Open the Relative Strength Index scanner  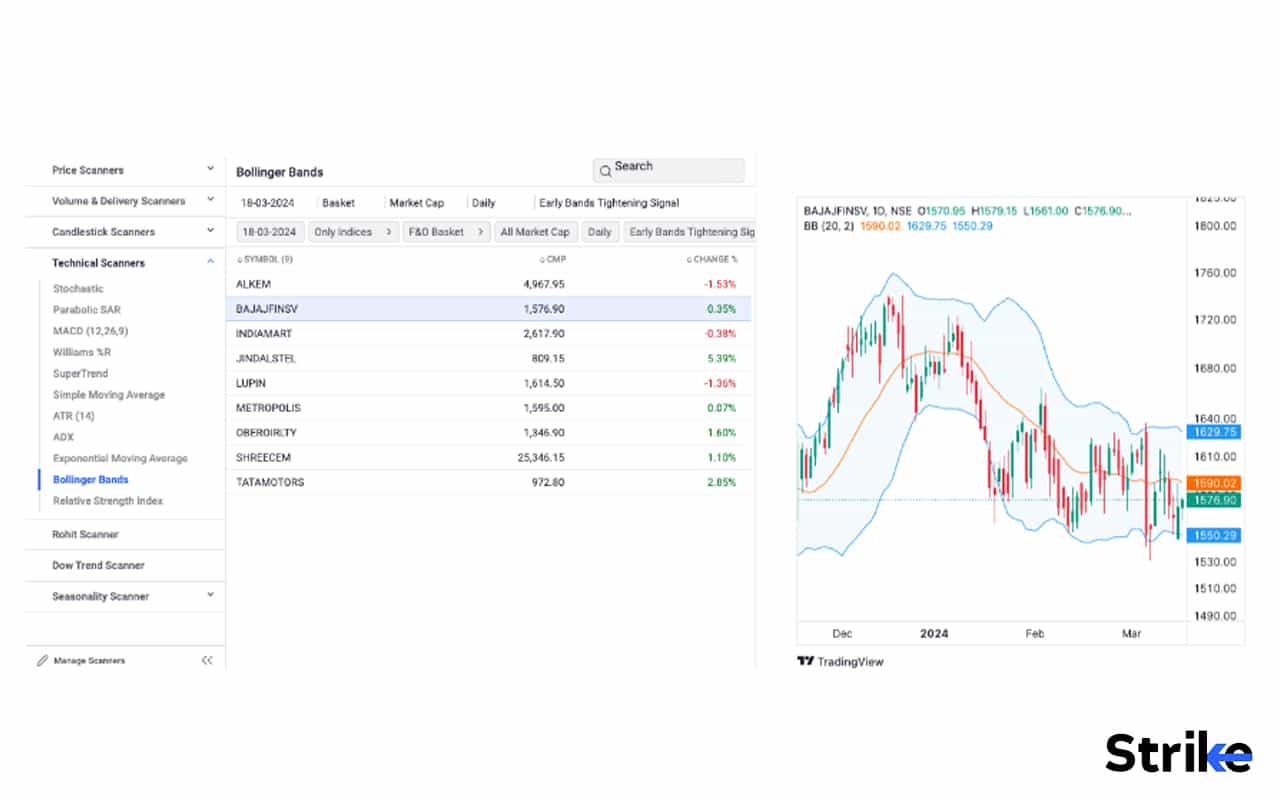[x=105, y=500]
